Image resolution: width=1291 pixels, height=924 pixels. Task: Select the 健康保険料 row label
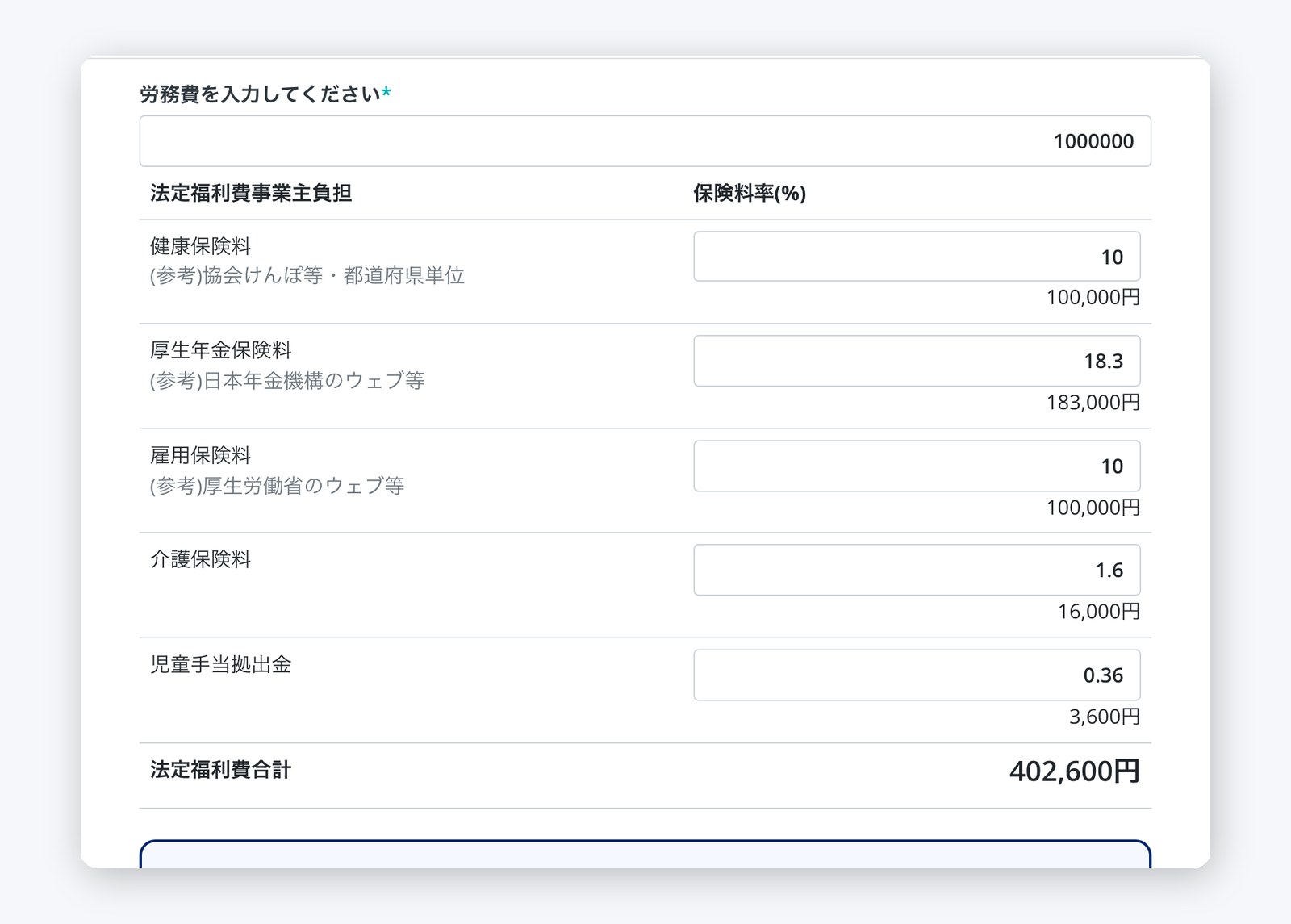tap(200, 246)
